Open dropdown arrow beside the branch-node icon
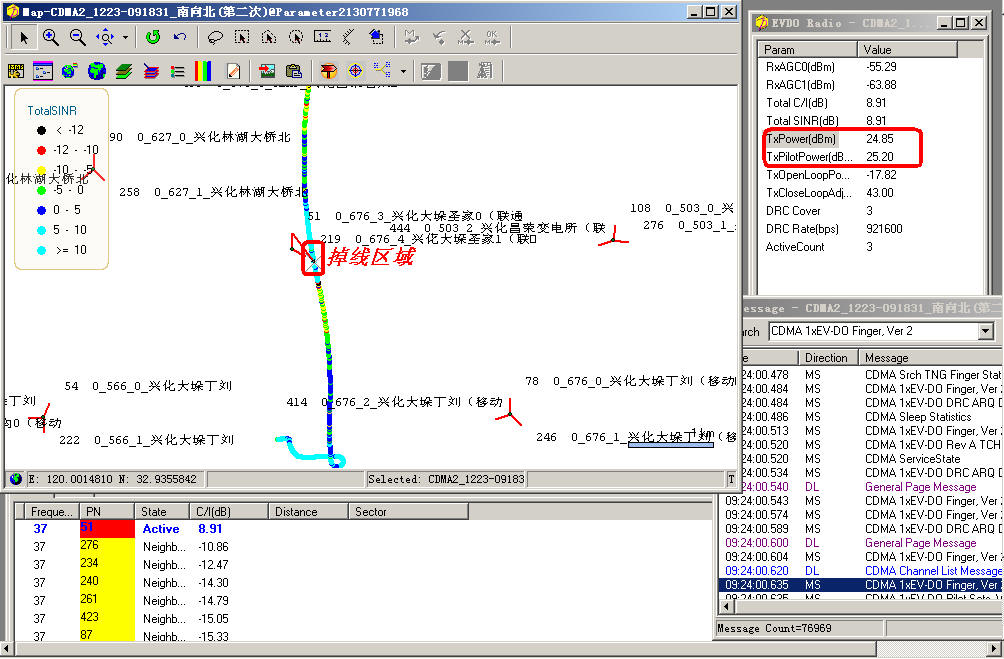 [x=403, y=71]
